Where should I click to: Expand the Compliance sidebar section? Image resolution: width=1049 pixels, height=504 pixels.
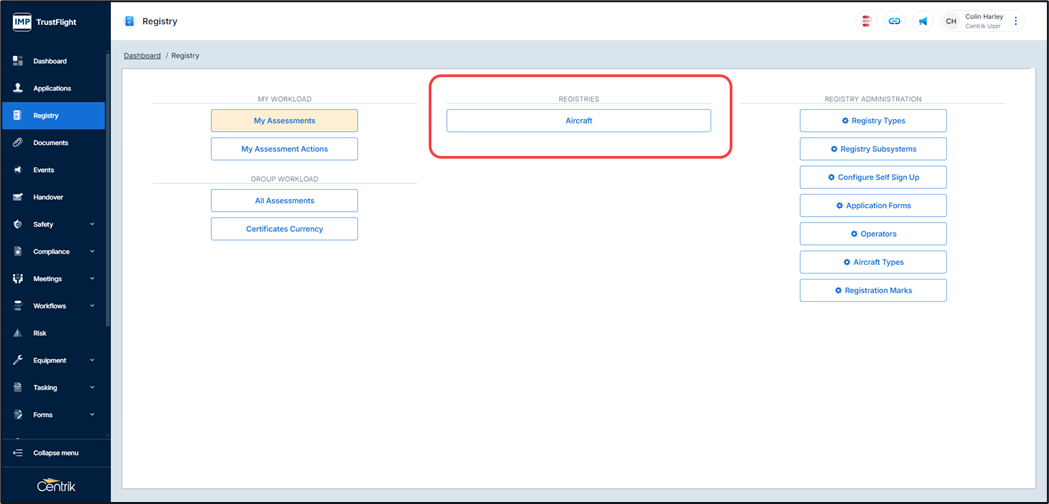tap(92, 252)
